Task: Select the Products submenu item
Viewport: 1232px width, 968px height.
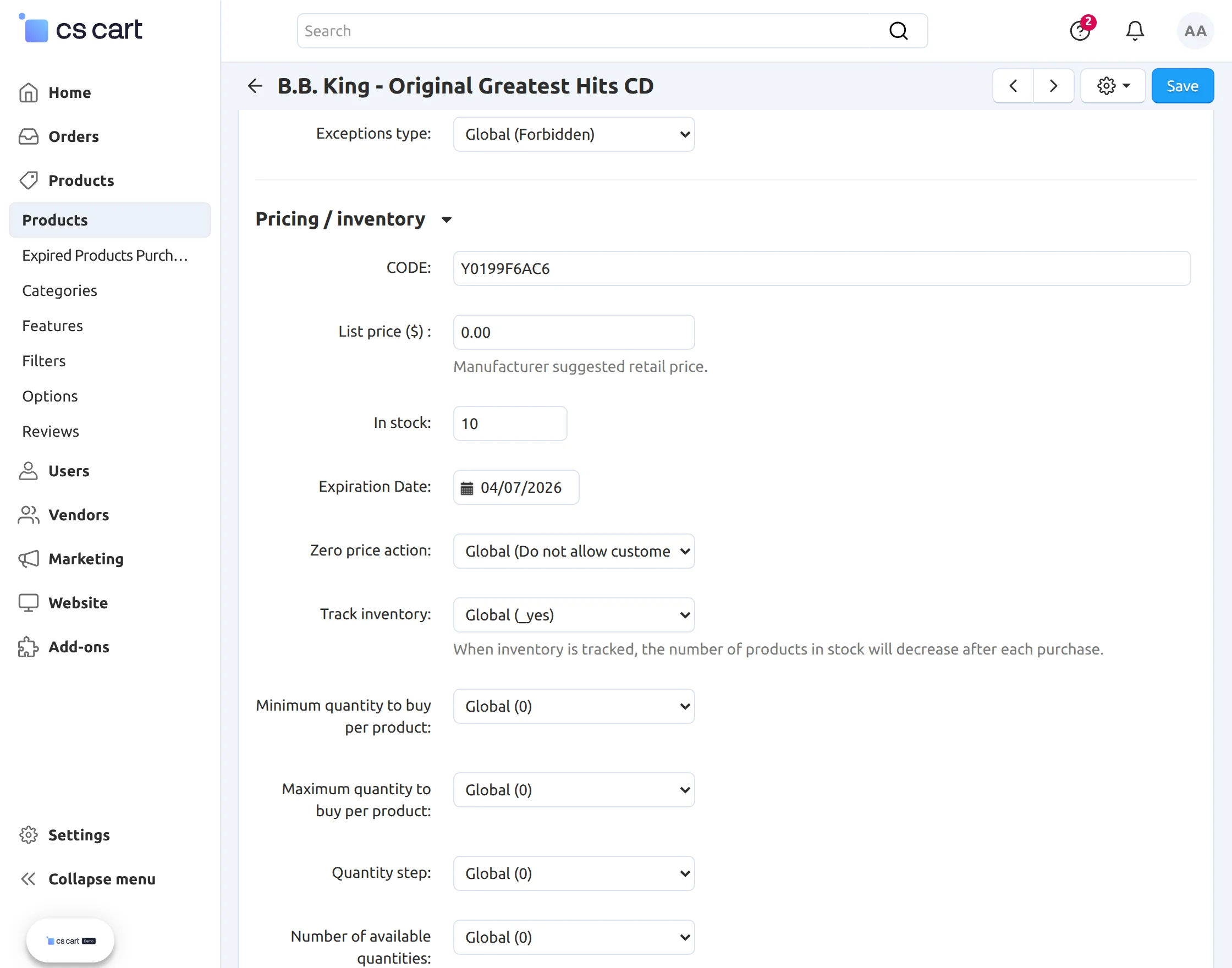Action: [110, 220]
